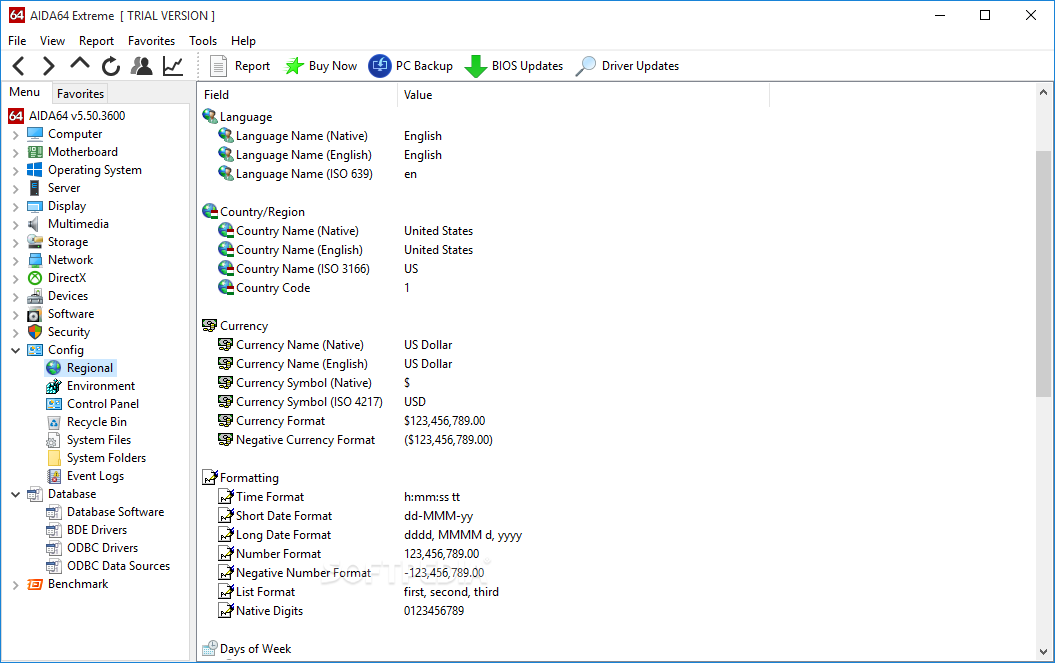Select the Event Logs icon
This screenshot has width=1055, height=663.
[54, 476]
